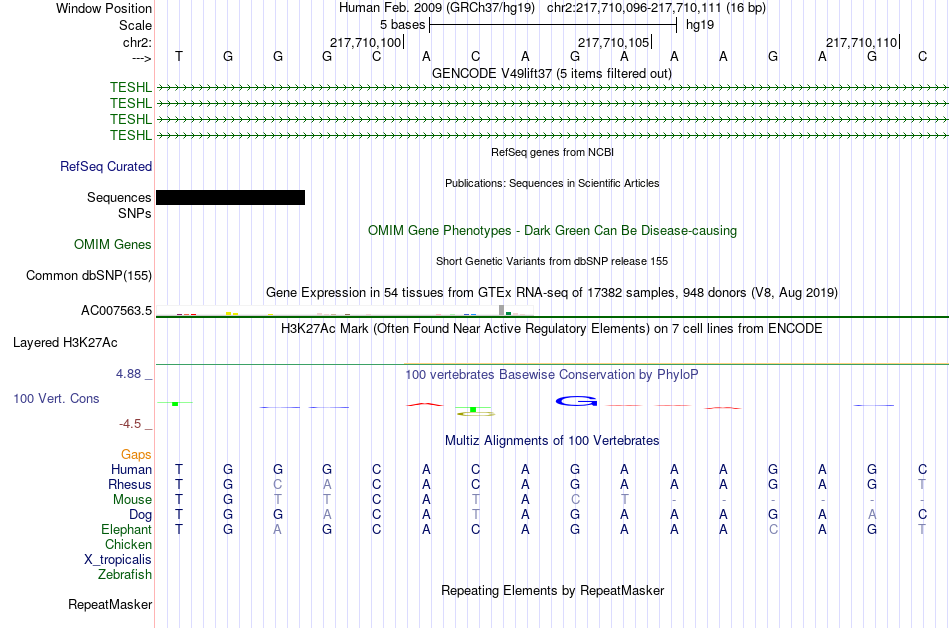Click the Sequences track label

click(119, 197)
